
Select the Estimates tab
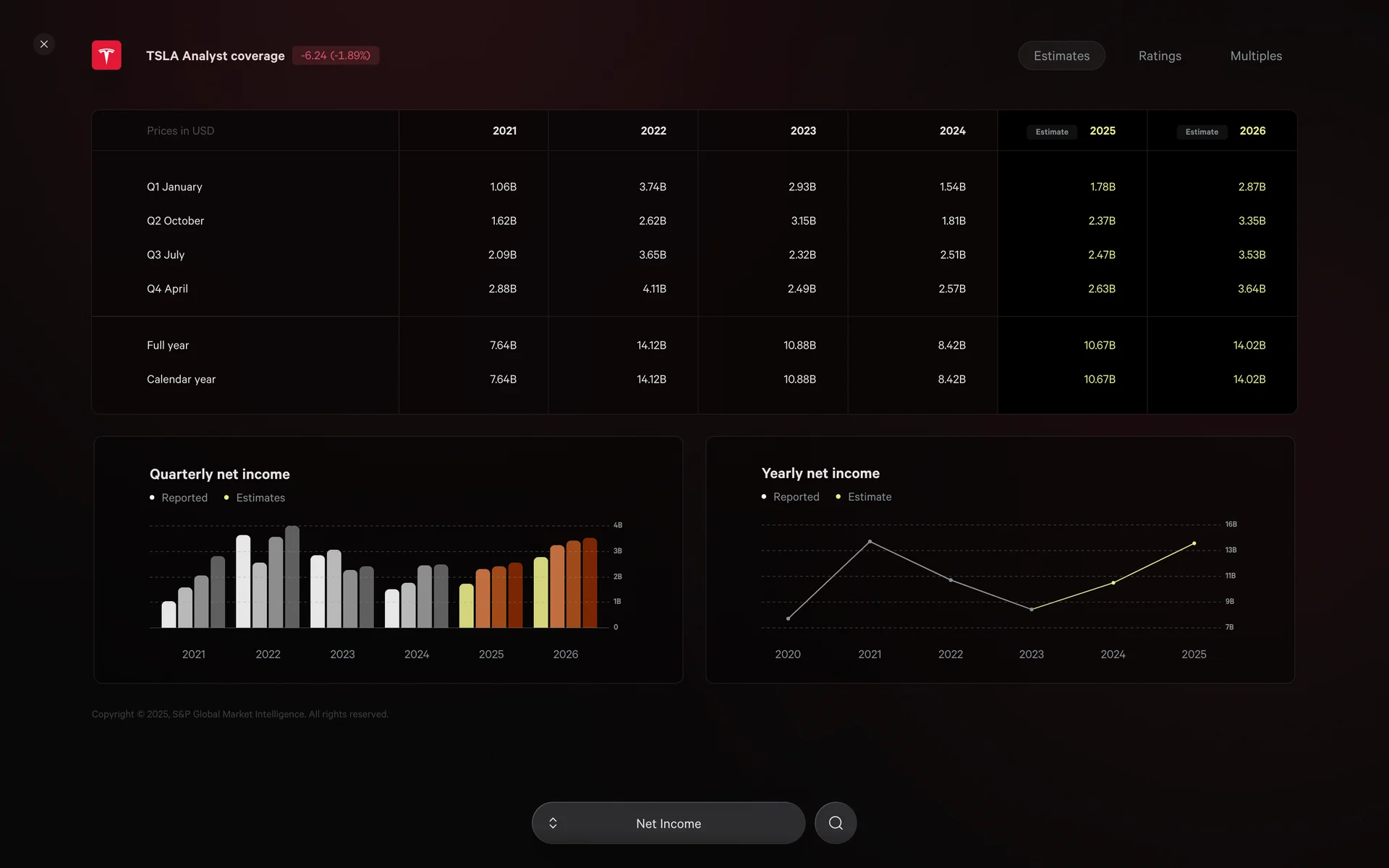[x=1061, y=56]
